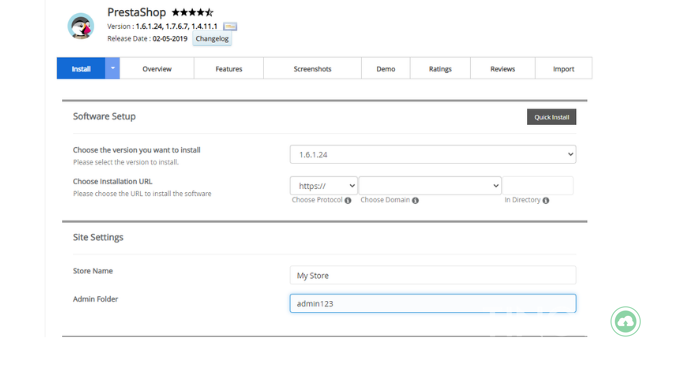
Task: Expand the Install dropdown arrow
Action: pos(112,68)
